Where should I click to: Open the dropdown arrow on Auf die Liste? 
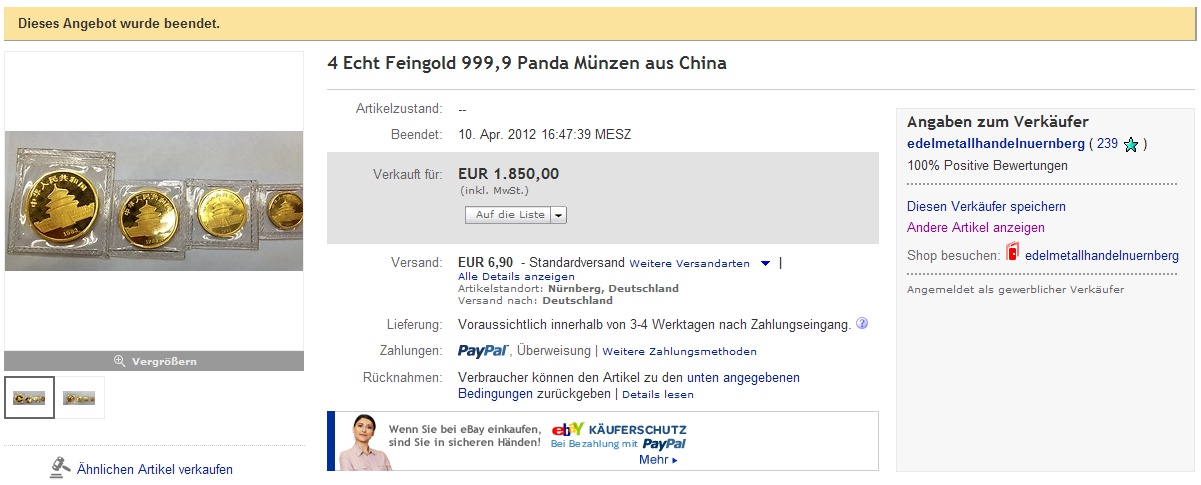pos(559,215)
